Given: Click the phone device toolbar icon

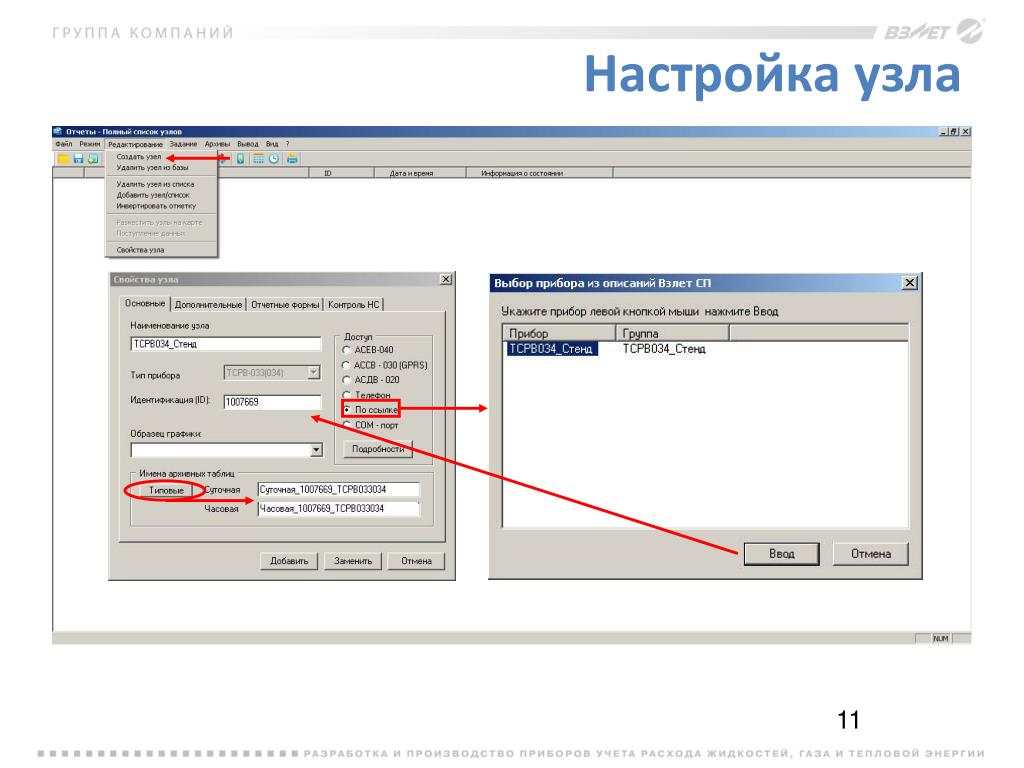Looking at the screenshot, I should tap(240, 159).
